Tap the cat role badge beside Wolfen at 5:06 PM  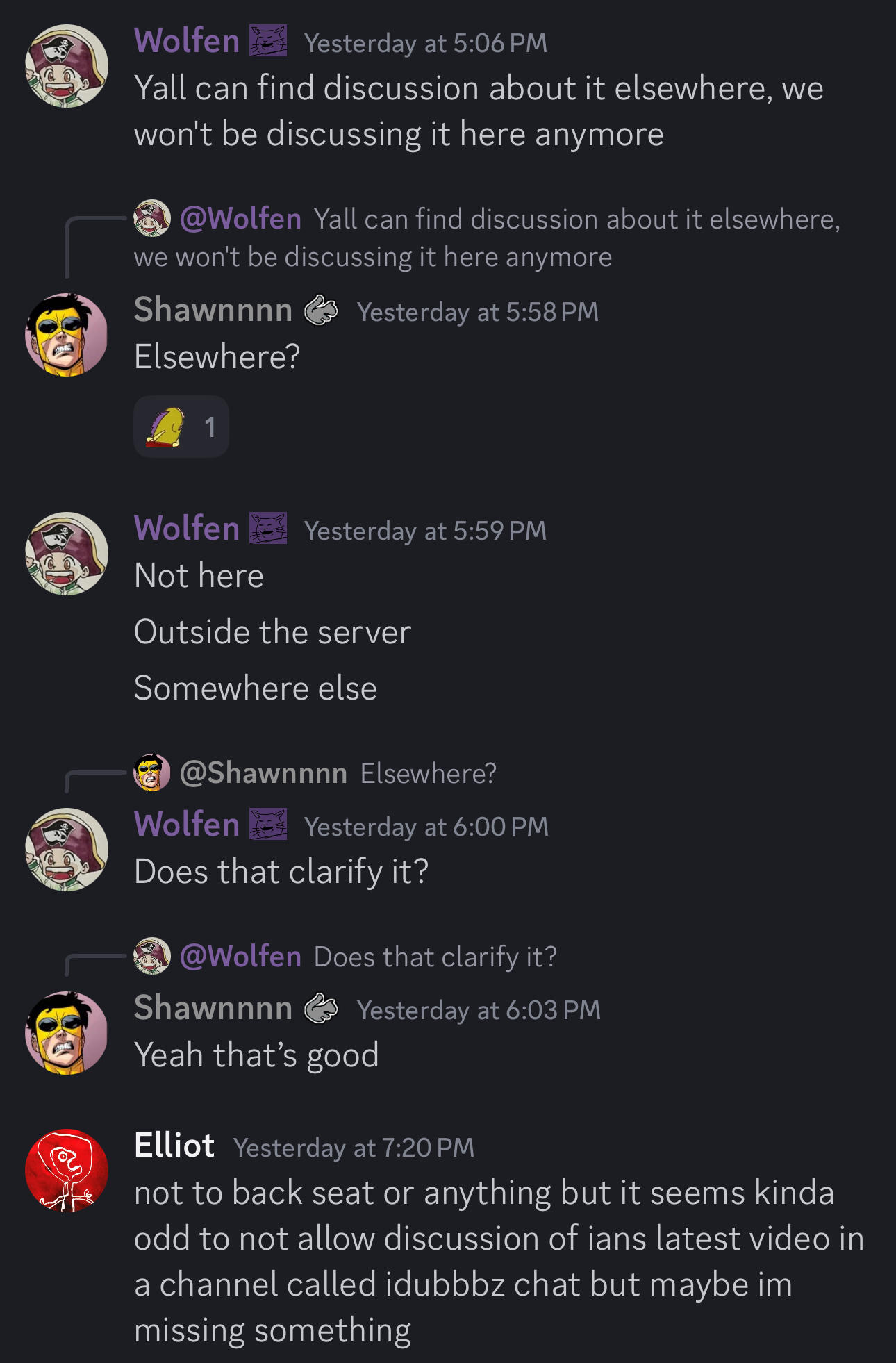pyautogui.click(x=268, y=40)
